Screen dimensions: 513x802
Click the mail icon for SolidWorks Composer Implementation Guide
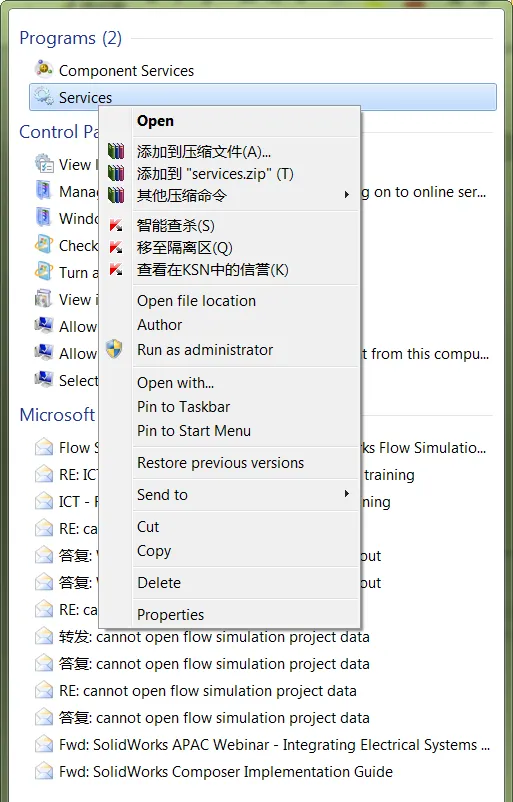coord(44,771)
